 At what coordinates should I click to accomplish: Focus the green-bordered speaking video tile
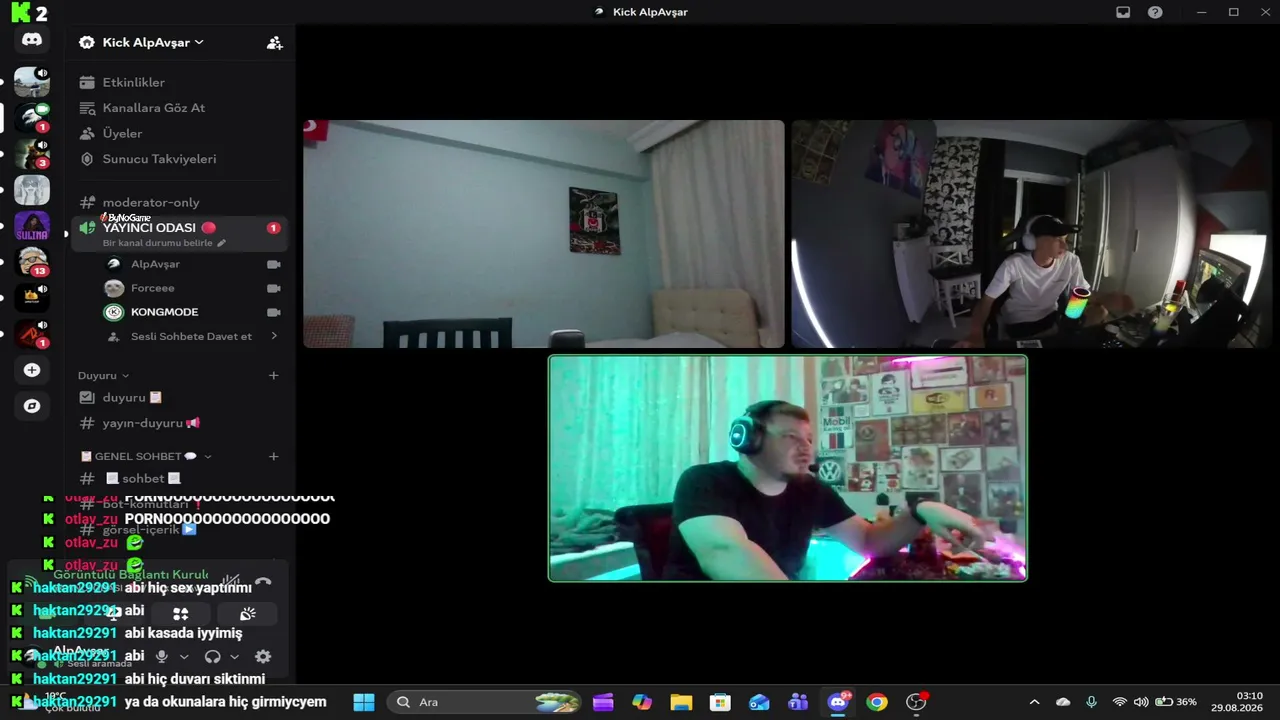pyautogui.click(x=788, y=468)
